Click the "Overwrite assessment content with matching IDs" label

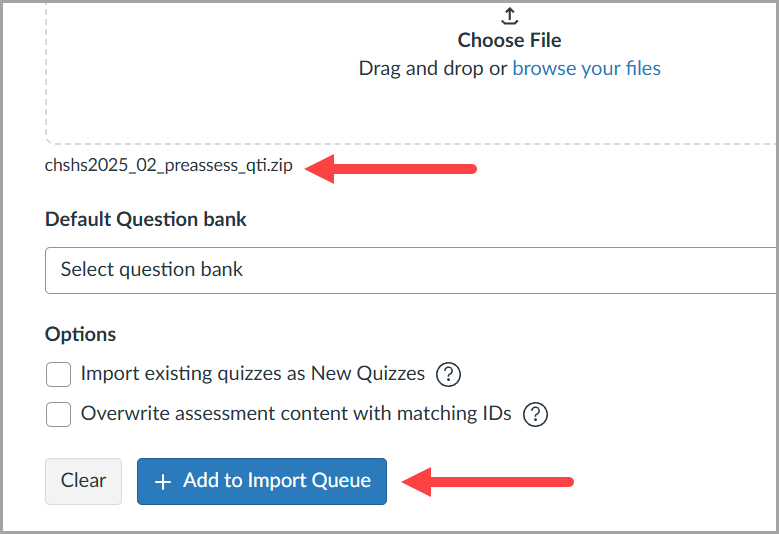[x=296, y=413]
